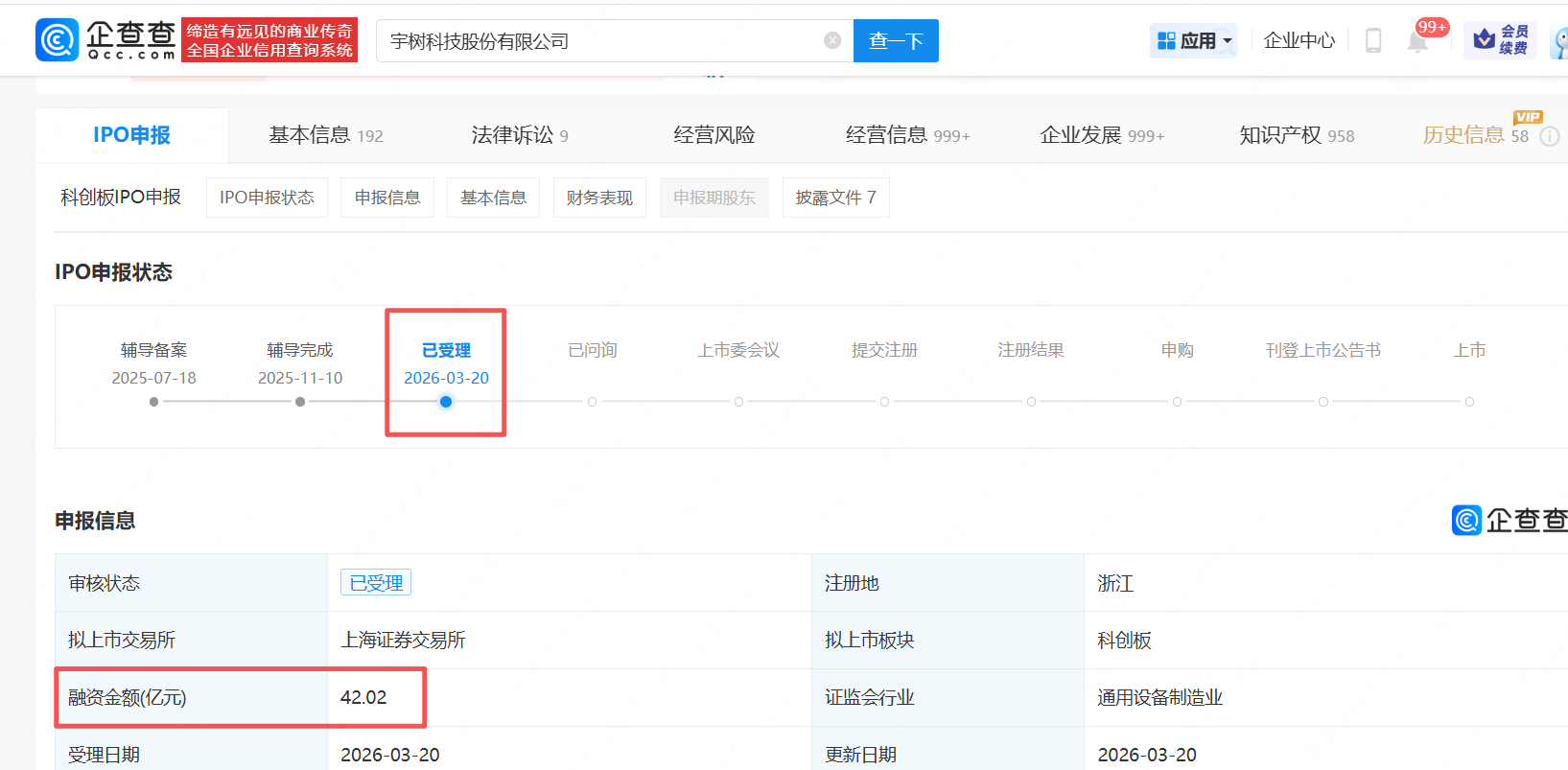Click the 2025-11-10 date under 辅导完成

click(300, 378)
